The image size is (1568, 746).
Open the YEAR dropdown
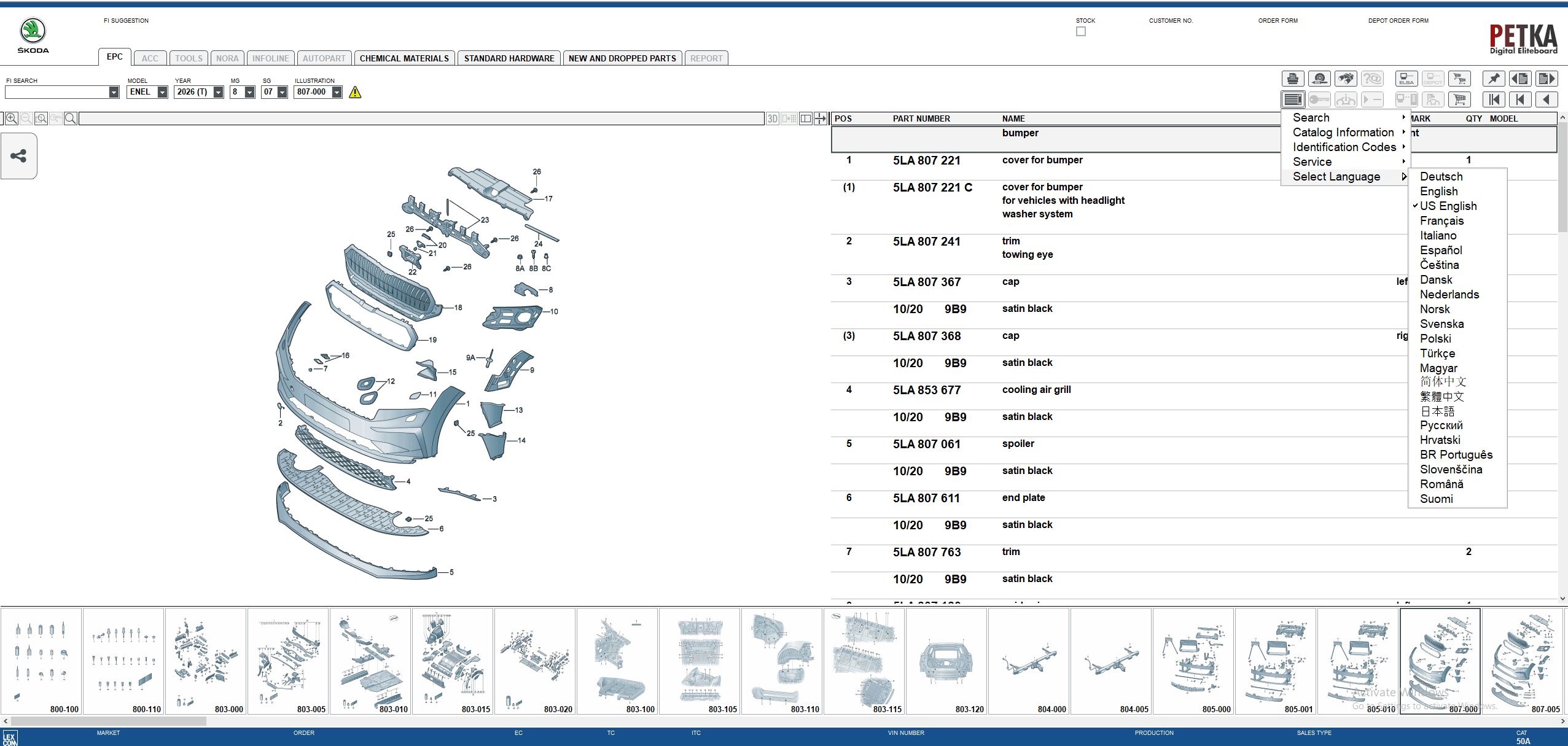click(218, 92)
